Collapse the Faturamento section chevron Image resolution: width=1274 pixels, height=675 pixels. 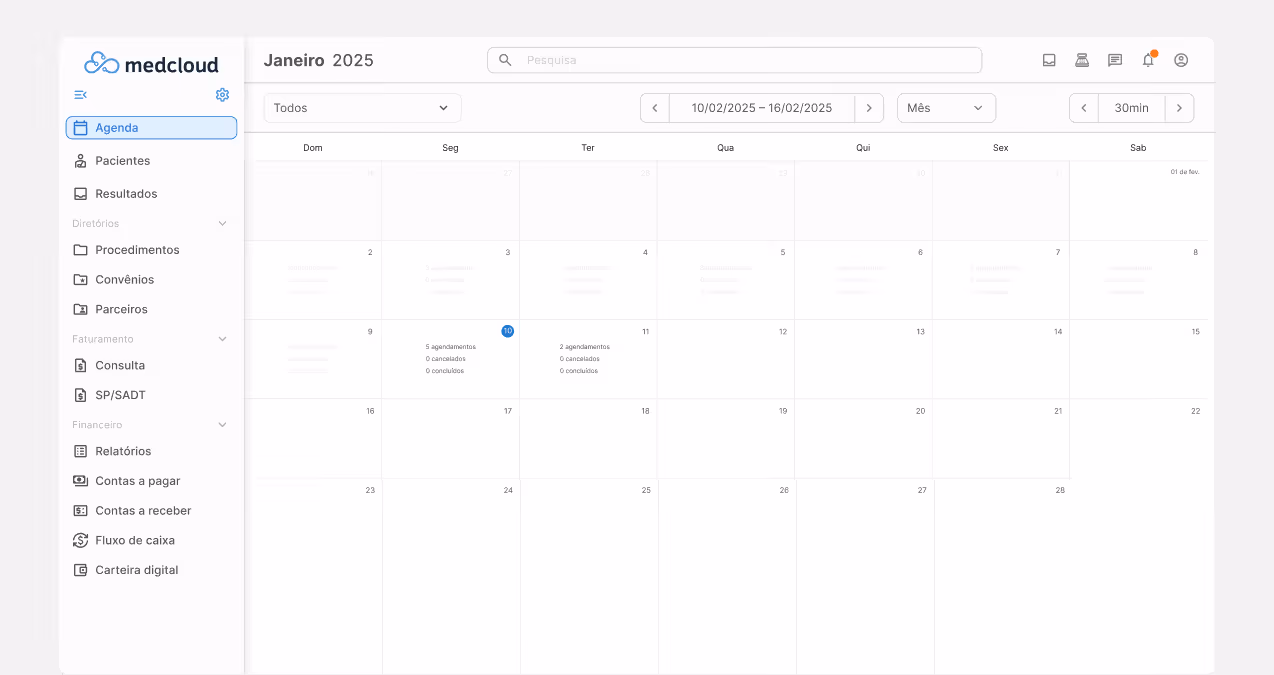(221, 338)
